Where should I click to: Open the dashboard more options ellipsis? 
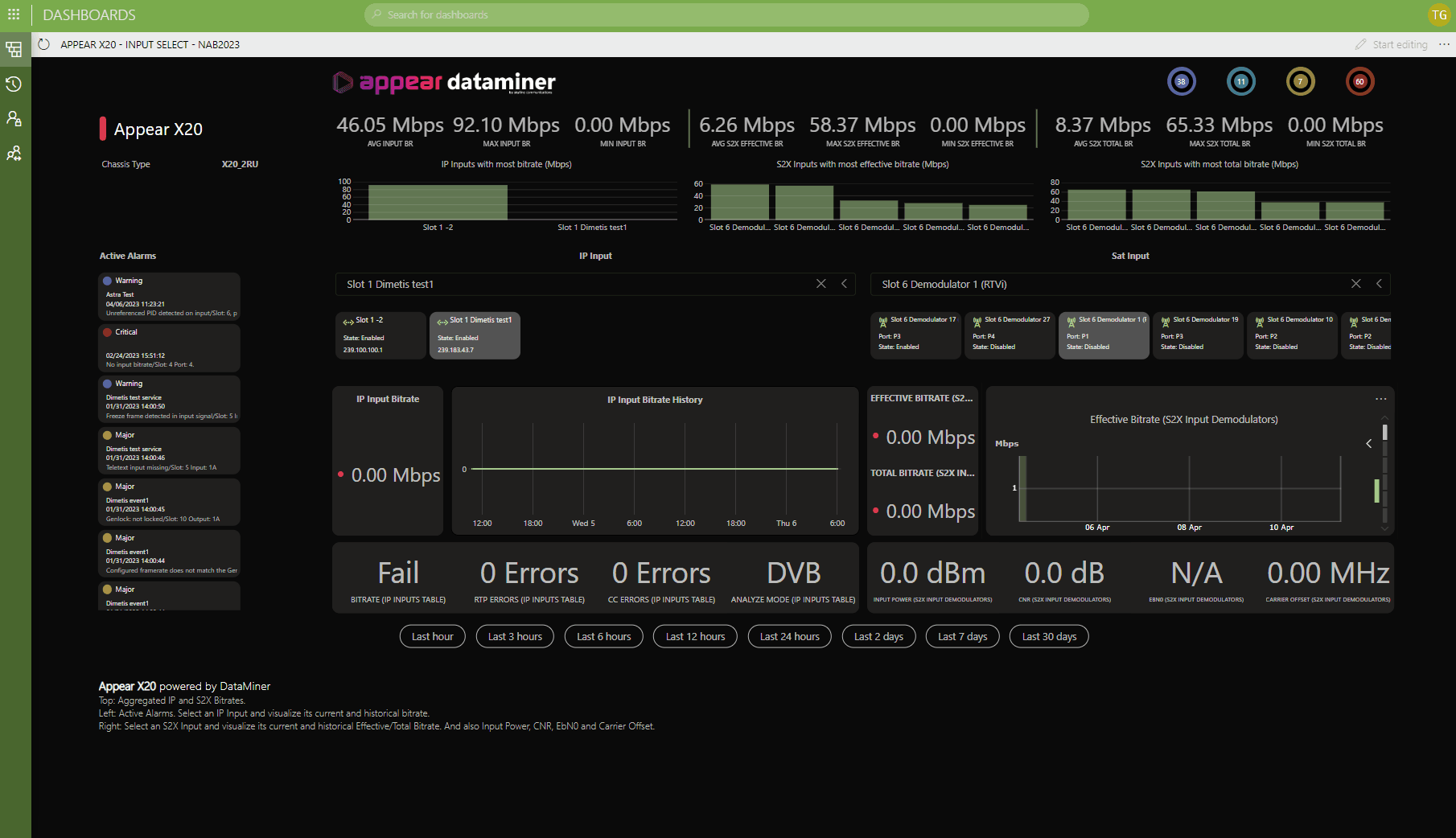tap(1444, 44)
